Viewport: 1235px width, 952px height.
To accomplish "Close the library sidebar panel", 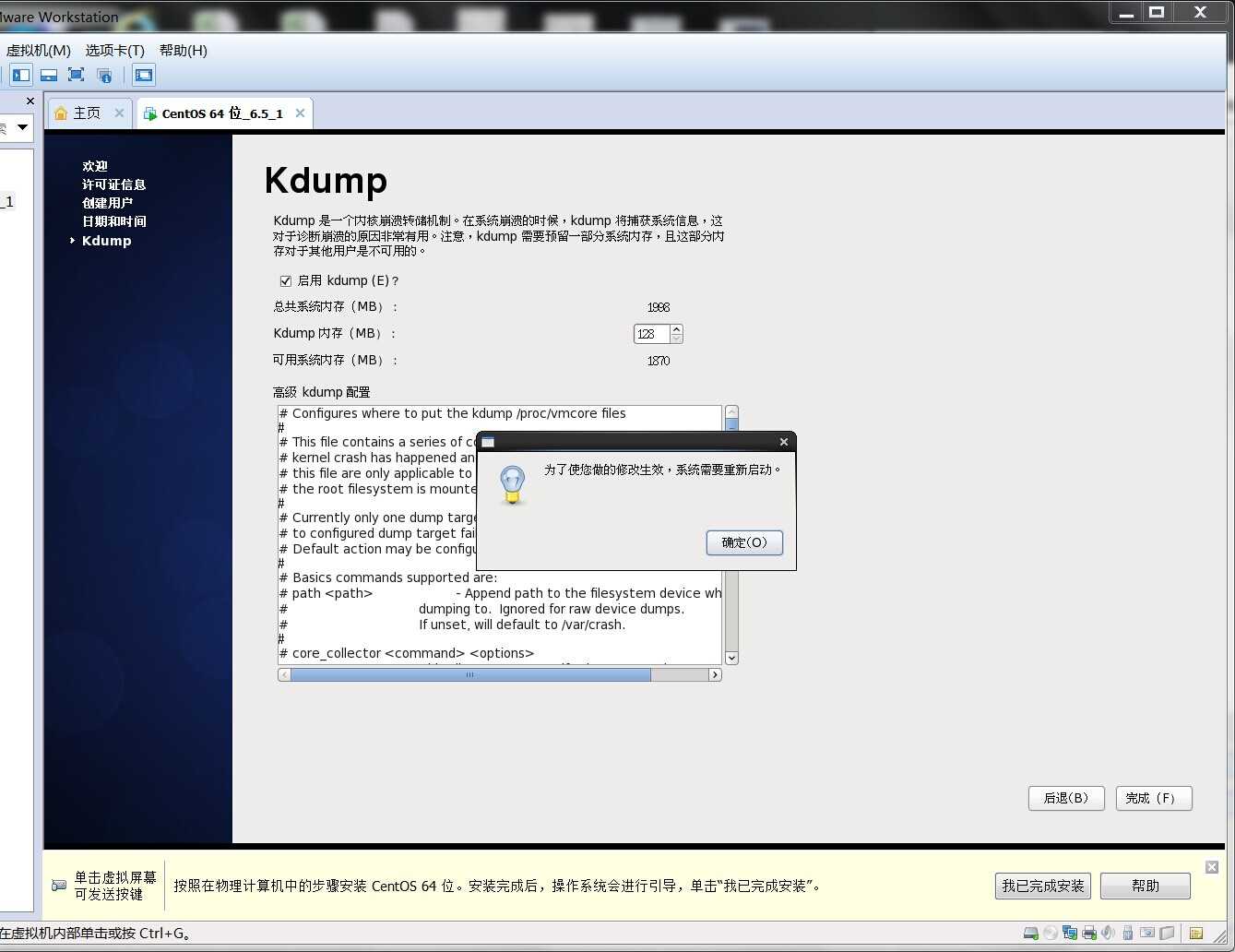I will click(30, 101).
